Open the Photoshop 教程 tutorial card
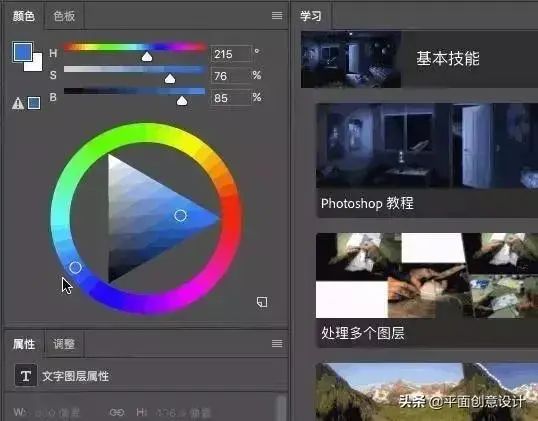 click(x=427, y=161)
